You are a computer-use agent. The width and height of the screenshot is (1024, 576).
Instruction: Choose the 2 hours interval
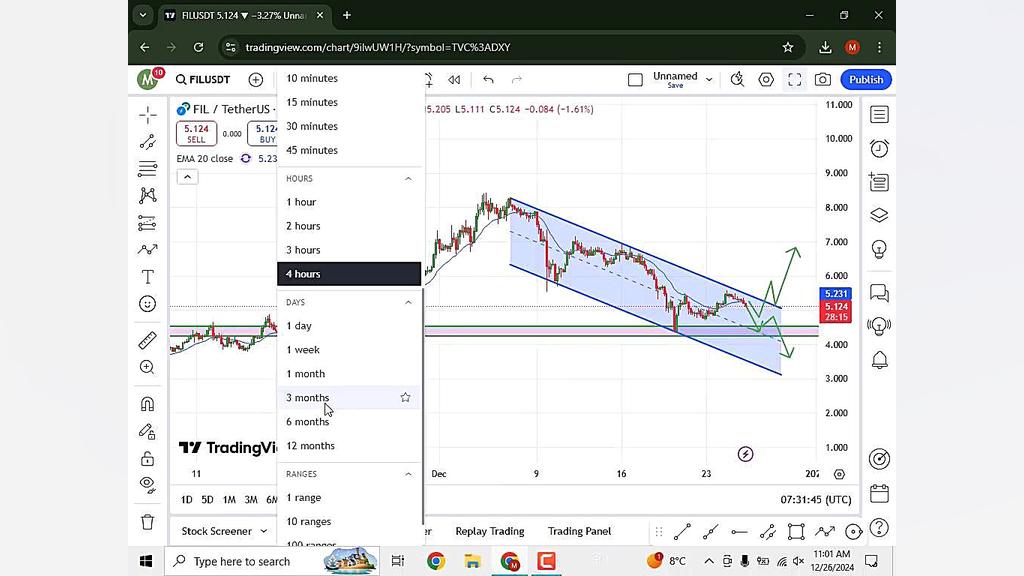[x=349, y=226]
